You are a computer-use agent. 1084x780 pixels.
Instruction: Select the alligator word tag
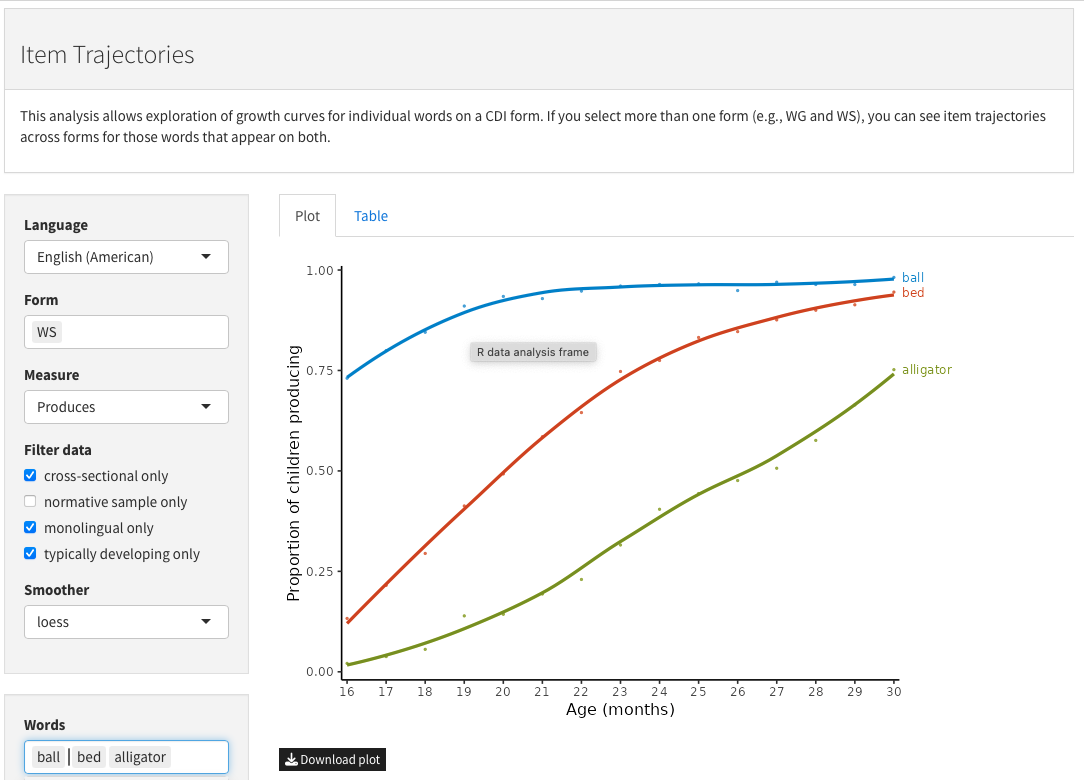140,757
